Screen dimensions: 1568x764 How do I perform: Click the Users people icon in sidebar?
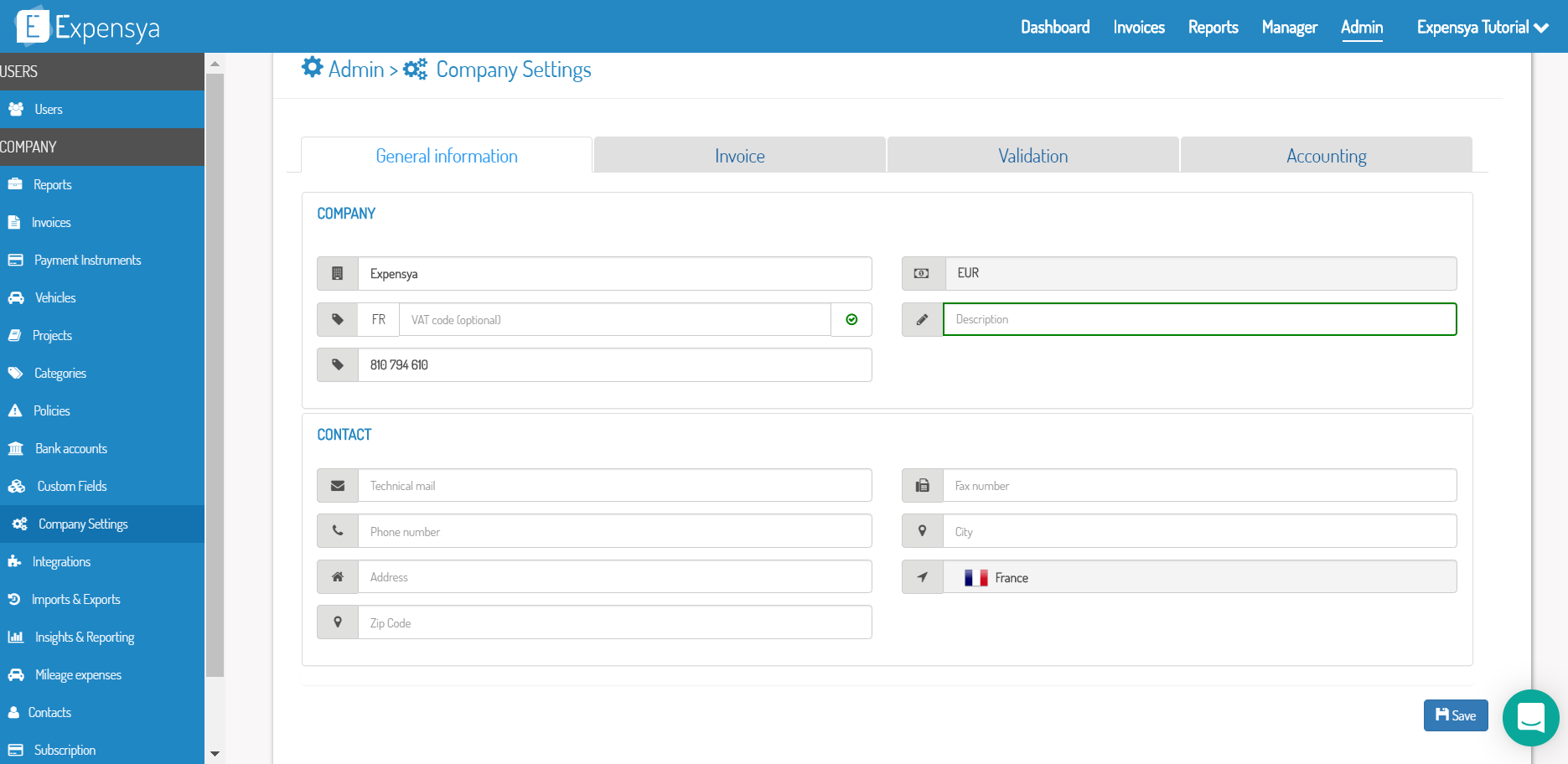coord(16,109)
